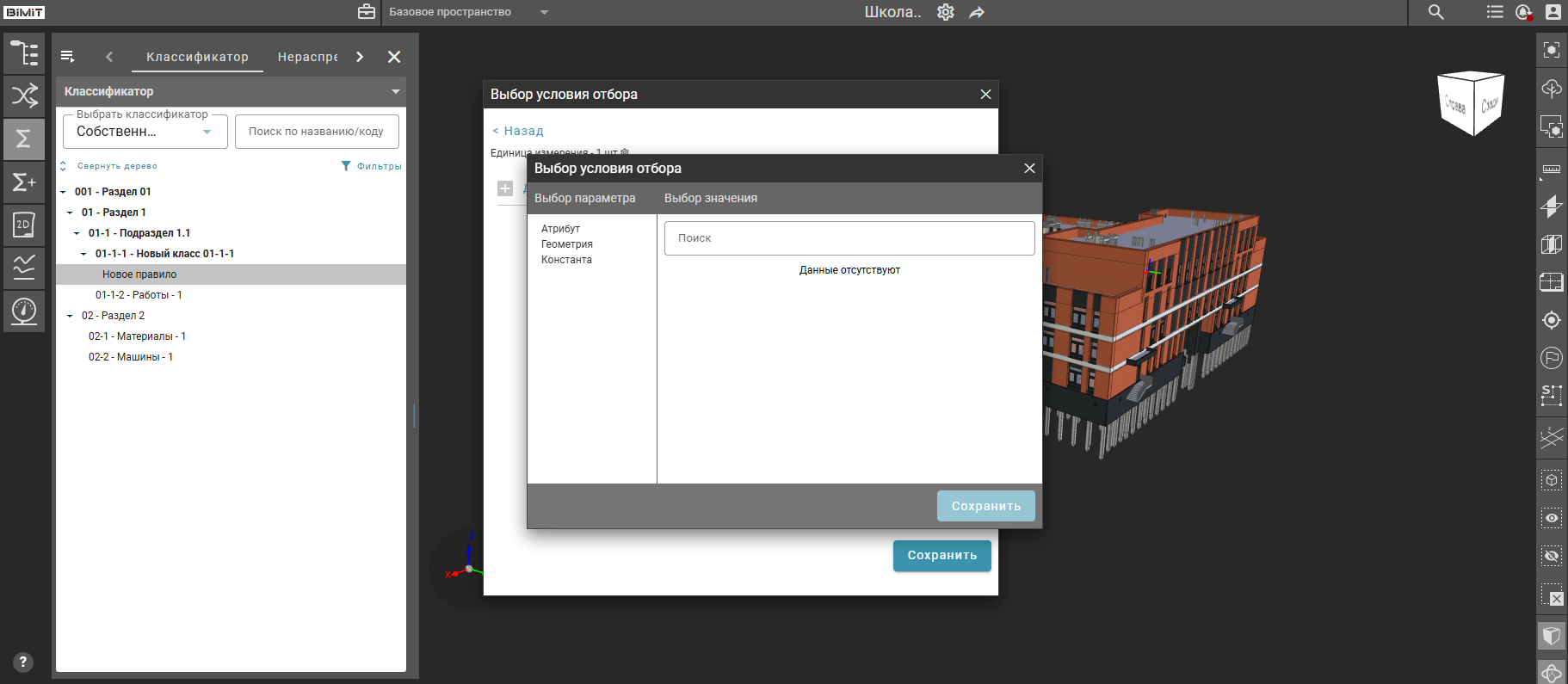This screenshot has width=1568, height=684.
Task: Click 'Сохранить' in the front dialog
Action: click(985, 506)
